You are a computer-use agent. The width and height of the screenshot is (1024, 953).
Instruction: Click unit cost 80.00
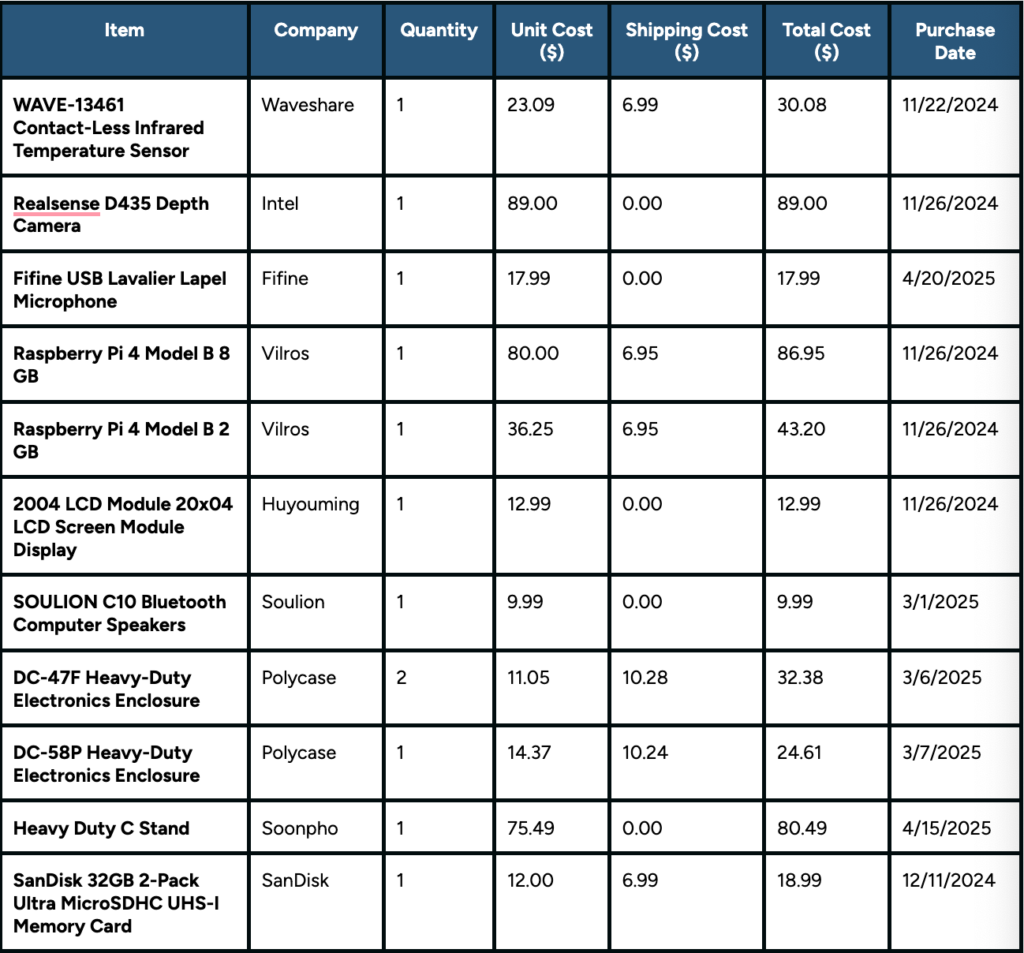click(552, 364)
